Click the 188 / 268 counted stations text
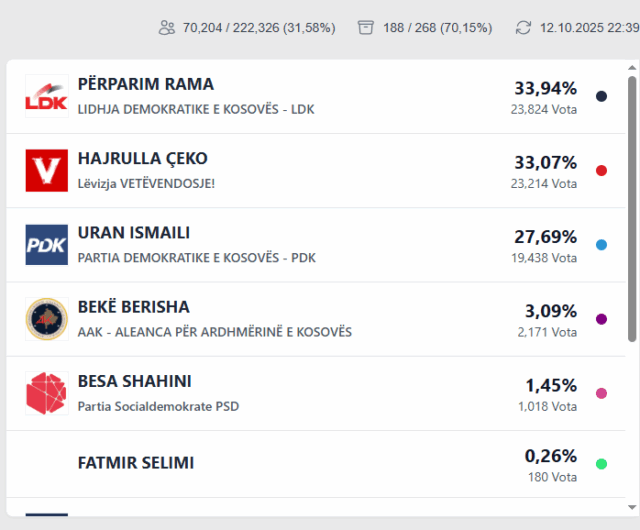The width and height of the screenshot is (640, 530). click(x=437, y=28)
